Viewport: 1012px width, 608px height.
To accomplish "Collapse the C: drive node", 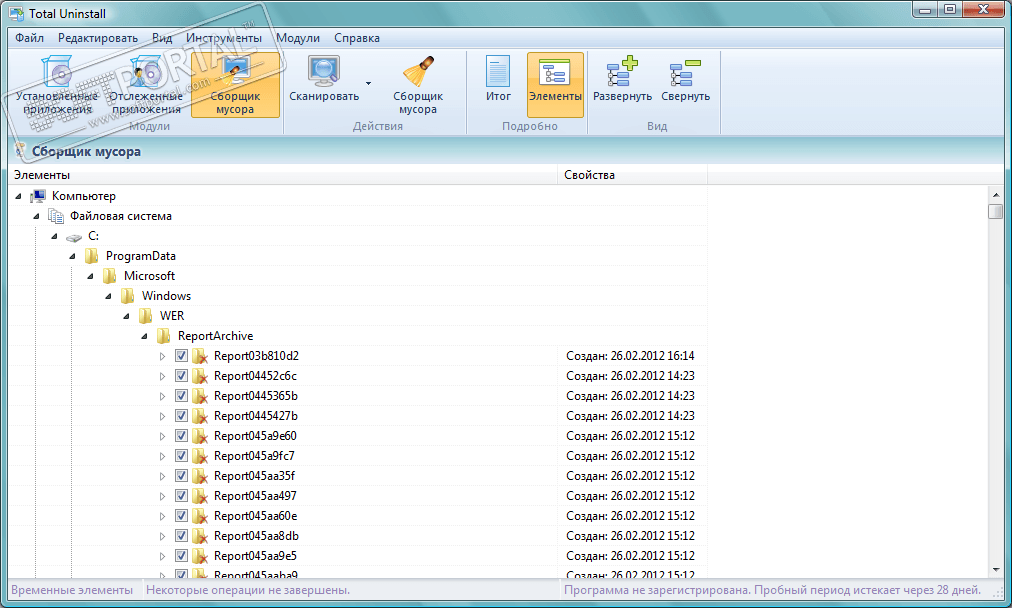I will tap(54, 236).
